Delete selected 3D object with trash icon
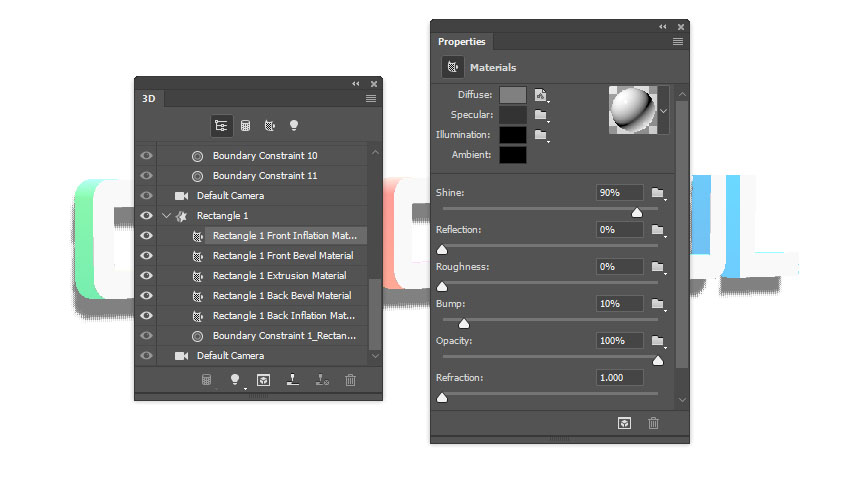The image size is (850, 485). coord(351,380)
